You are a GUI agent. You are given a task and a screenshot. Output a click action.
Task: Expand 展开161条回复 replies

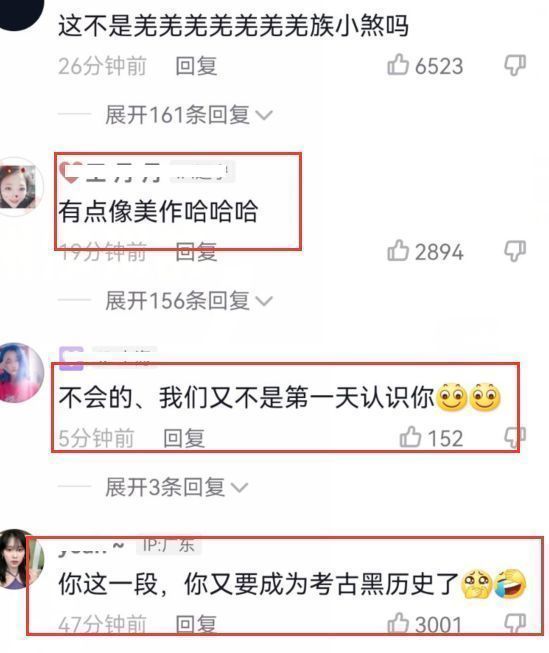189,115
